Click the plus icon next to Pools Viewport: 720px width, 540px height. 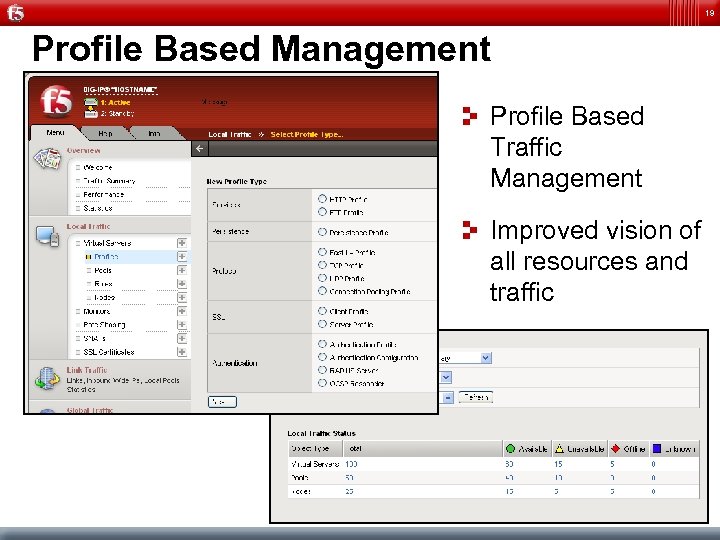click(182, 270)
